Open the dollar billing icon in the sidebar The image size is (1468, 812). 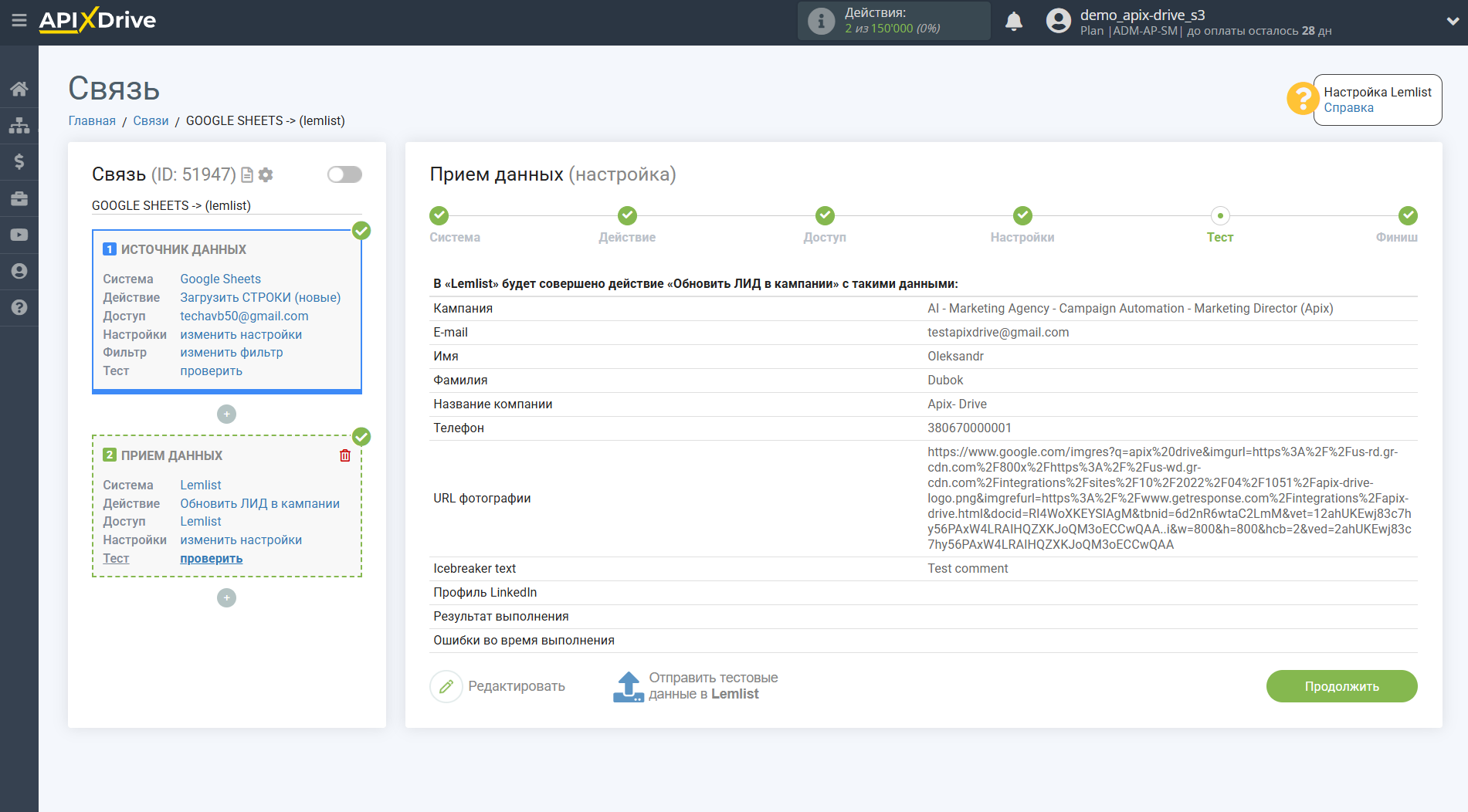[x=19, y=161]
